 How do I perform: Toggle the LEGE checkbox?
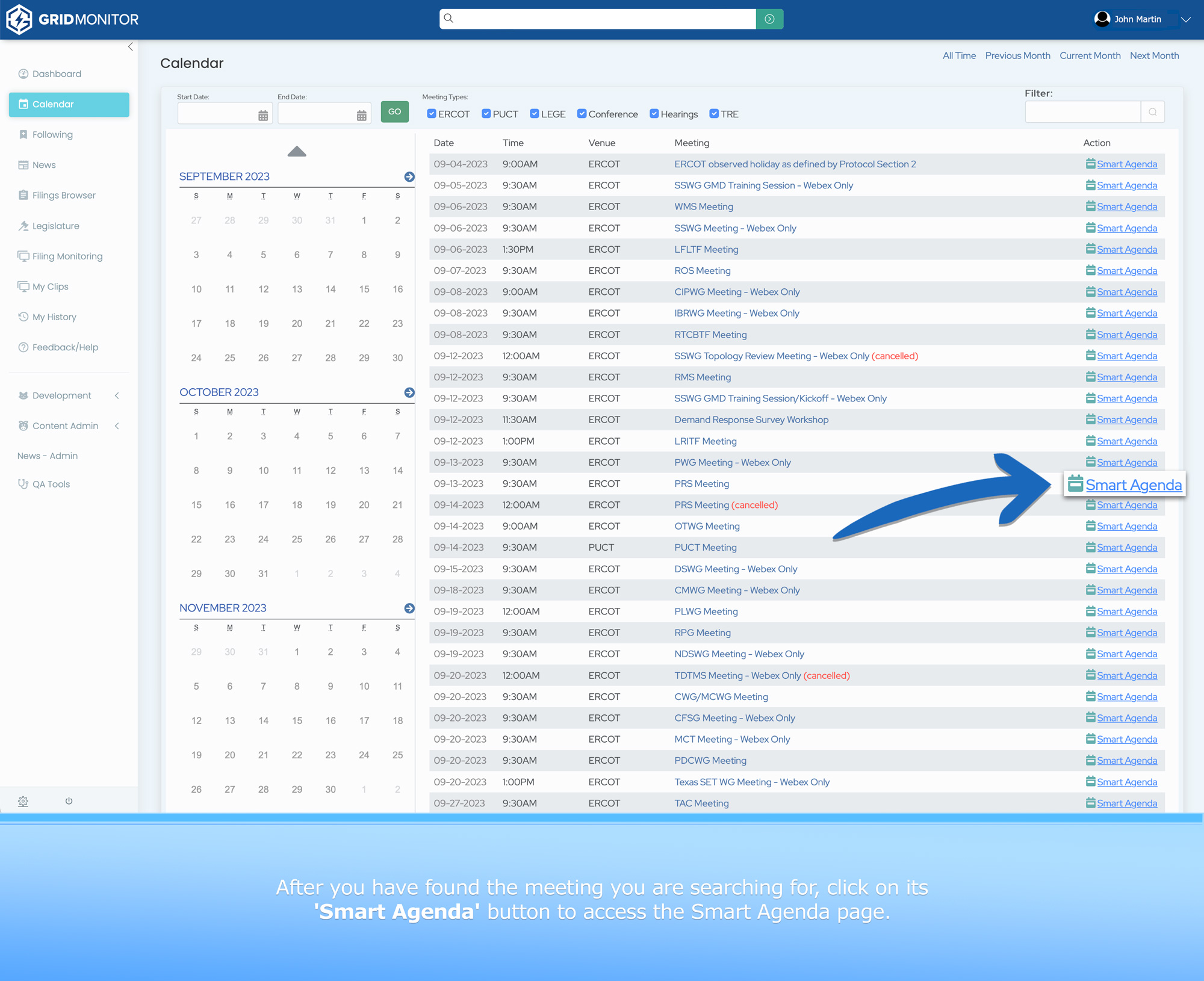click(x=535, y=114)
